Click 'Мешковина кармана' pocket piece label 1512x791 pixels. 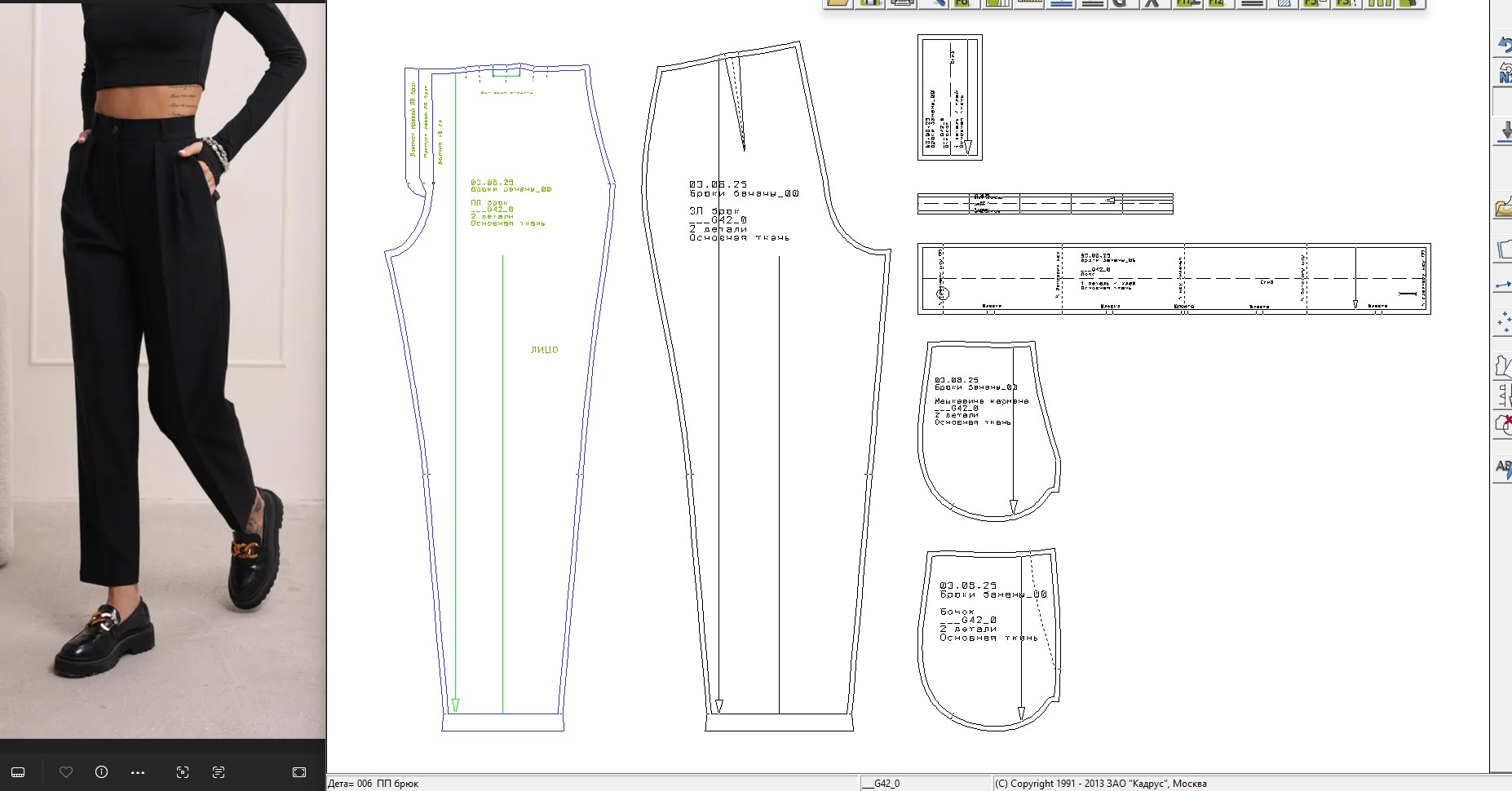pos(981,401)
